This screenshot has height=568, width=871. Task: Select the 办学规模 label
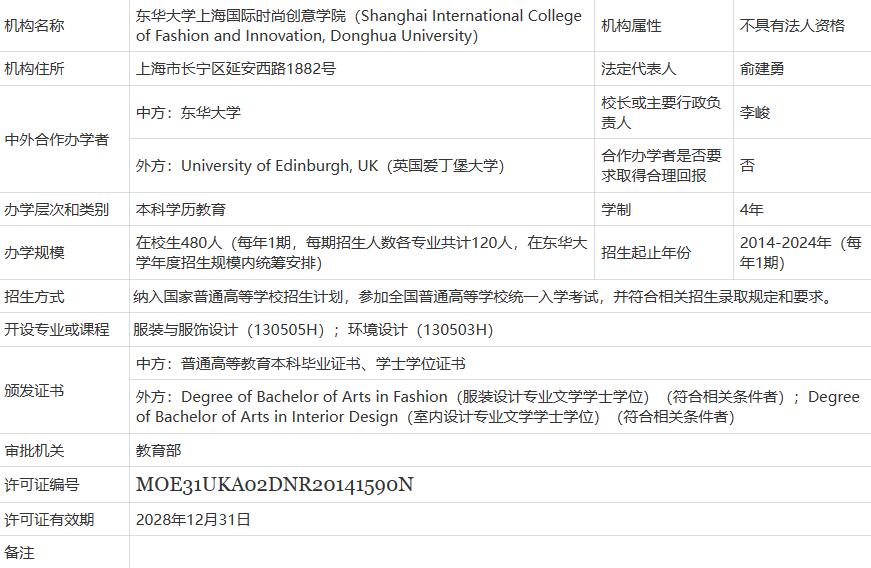pos(34,253)
